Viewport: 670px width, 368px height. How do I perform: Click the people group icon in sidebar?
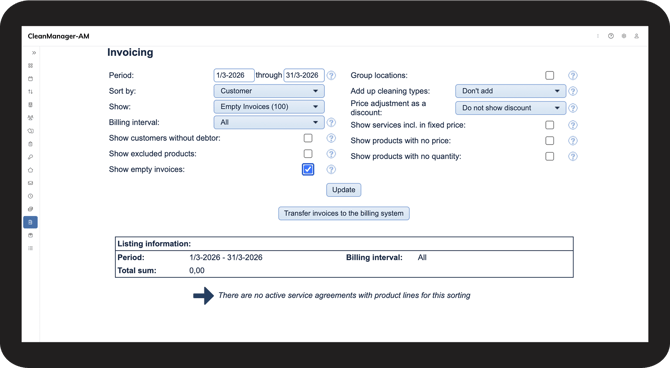pos(30,118)
